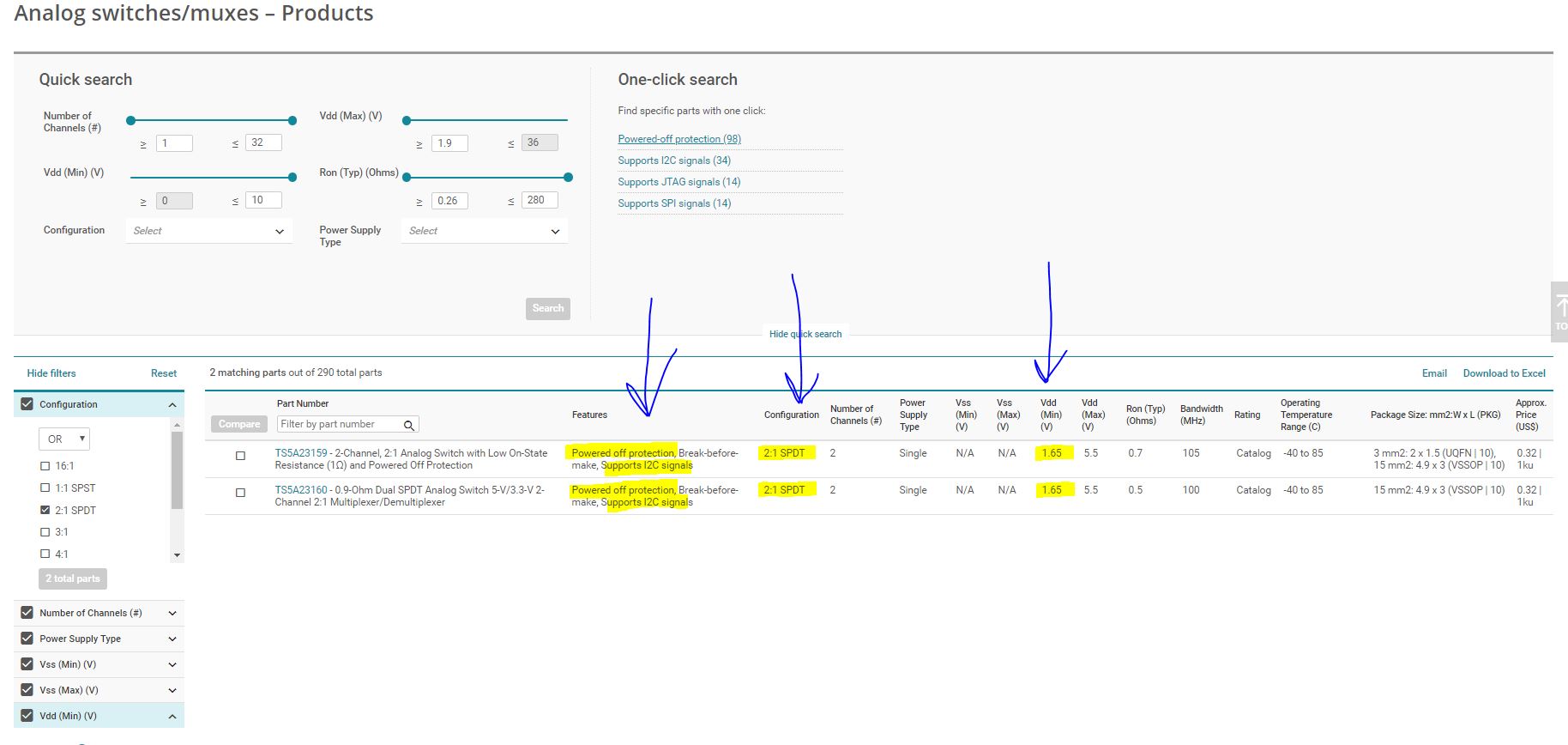
Task: Select the TS5A23159 row compare checkbox
Action: (240, 456)
